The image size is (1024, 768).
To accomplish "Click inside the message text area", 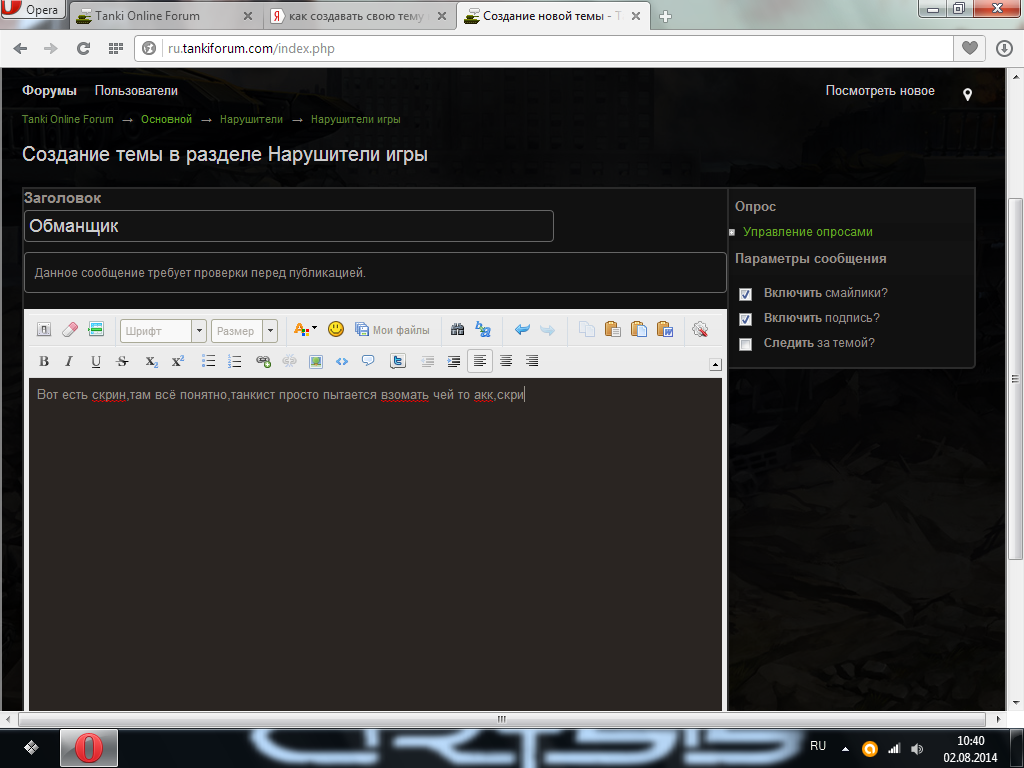I will pyautogui.click(x=376, y=543).
